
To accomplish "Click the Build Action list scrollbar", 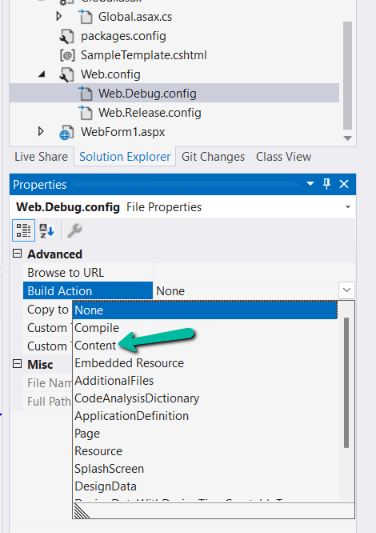I will point(346,383).
